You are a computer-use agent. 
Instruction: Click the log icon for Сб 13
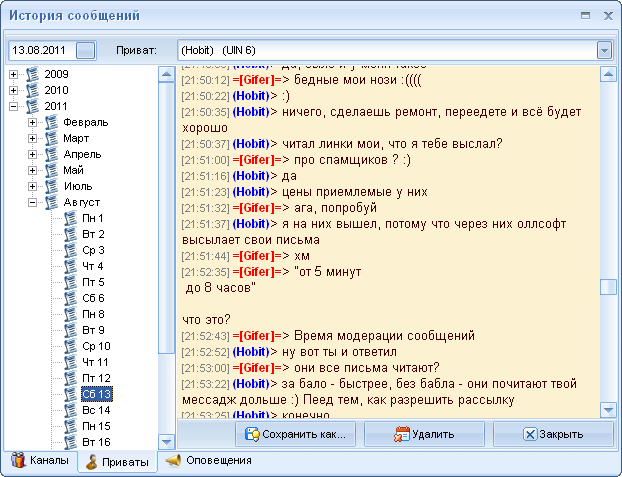(71, 394)
